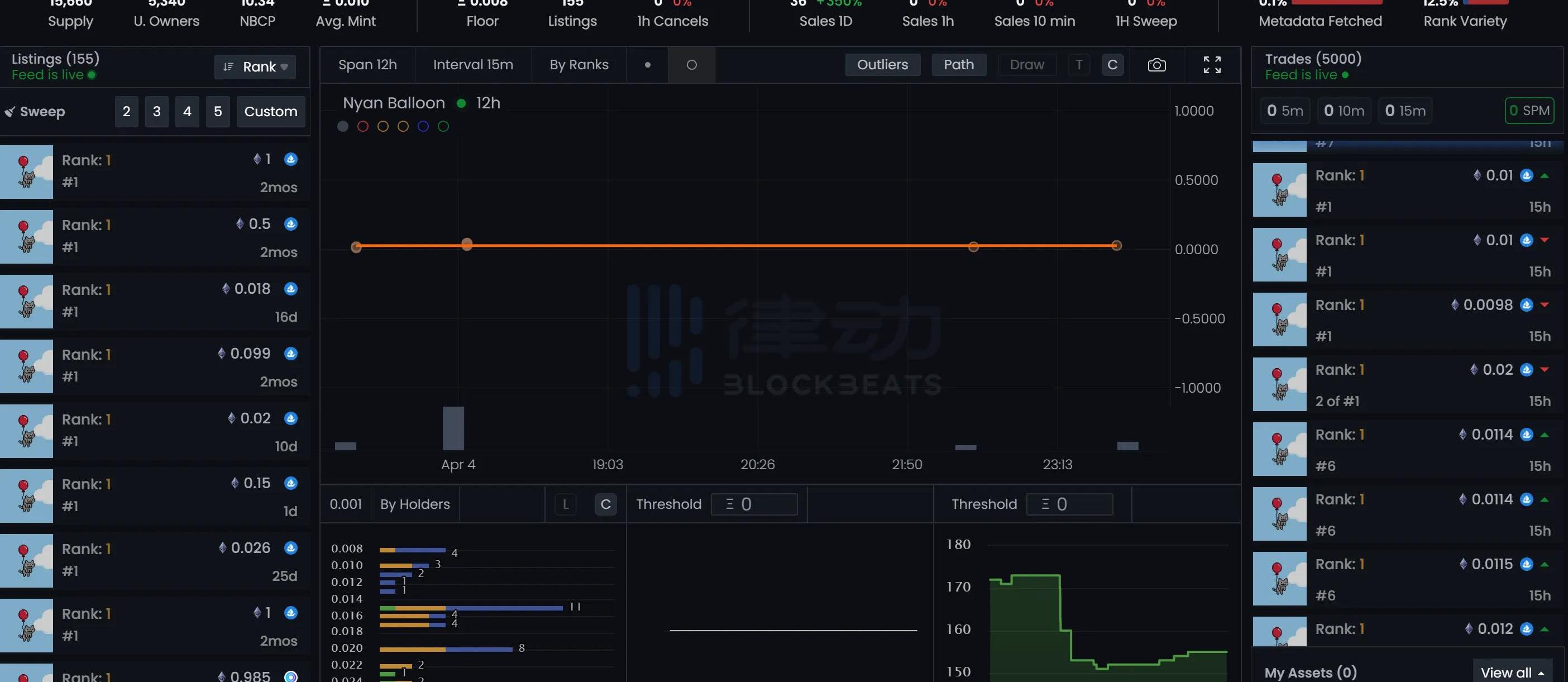The width and height of the screenshot is (1568, 682).
Task: Toggle the C button in chart toolbar
Action: click(1112, 65)
